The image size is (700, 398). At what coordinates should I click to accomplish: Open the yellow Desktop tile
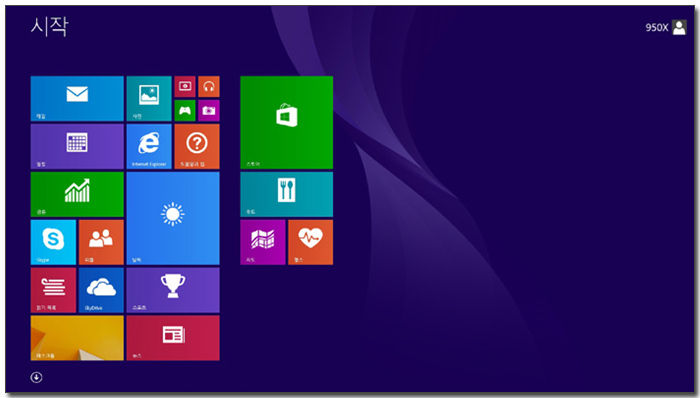pos(77,338)
